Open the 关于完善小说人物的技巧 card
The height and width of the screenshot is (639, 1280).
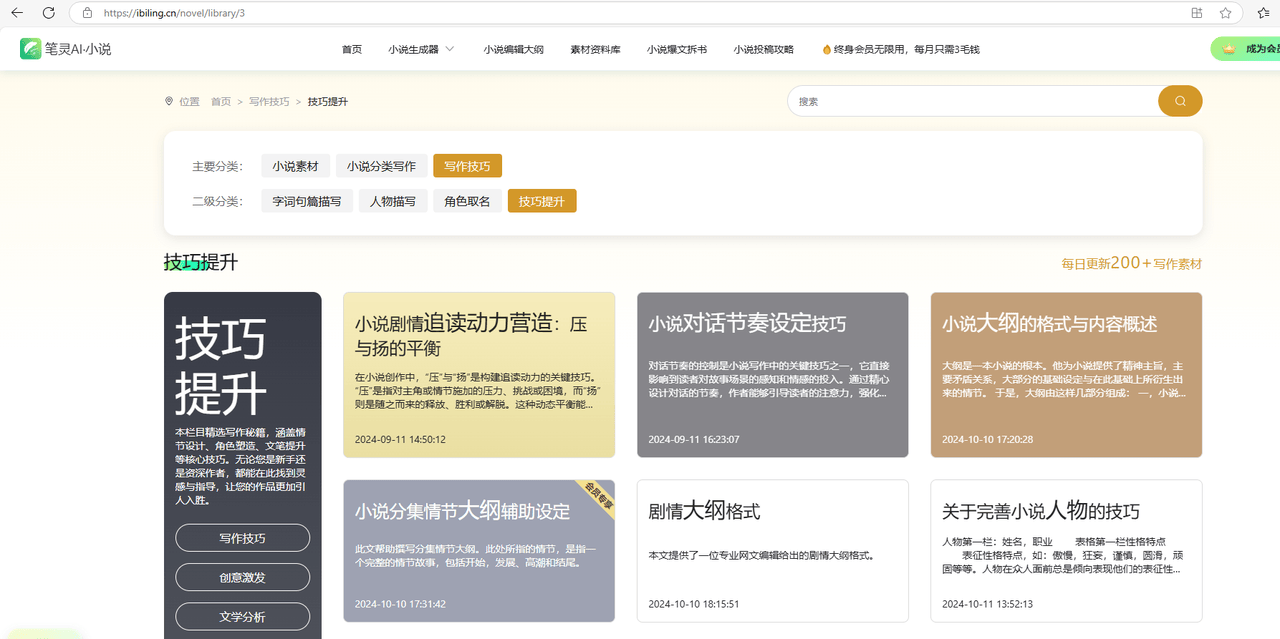(x=1066, y=550)
